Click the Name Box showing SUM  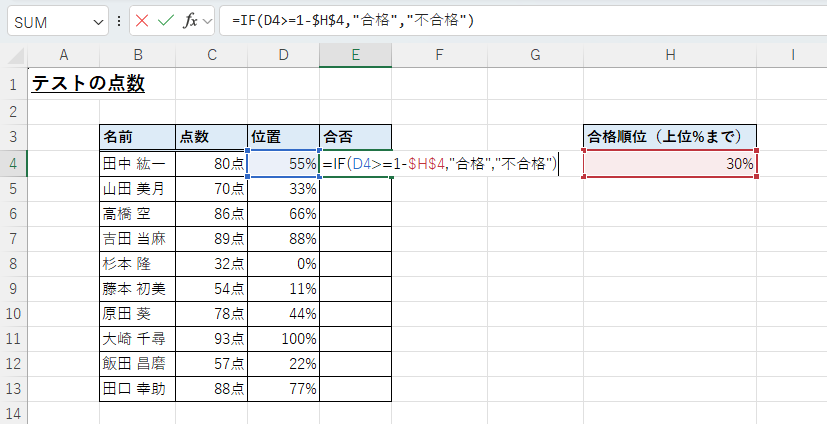pyautogui.click(x=48, y=21)
